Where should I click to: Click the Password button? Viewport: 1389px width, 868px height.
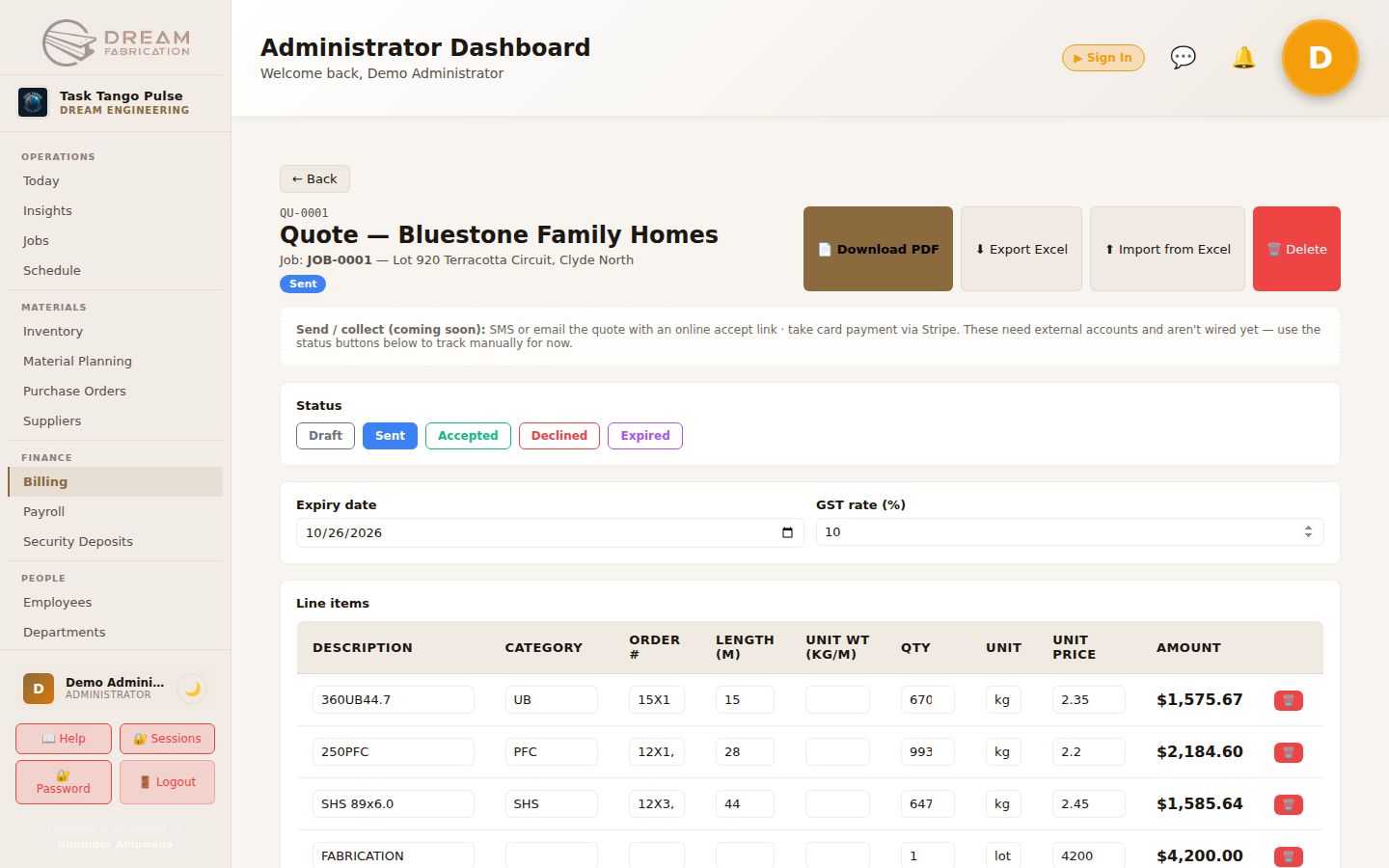[64, 782]
